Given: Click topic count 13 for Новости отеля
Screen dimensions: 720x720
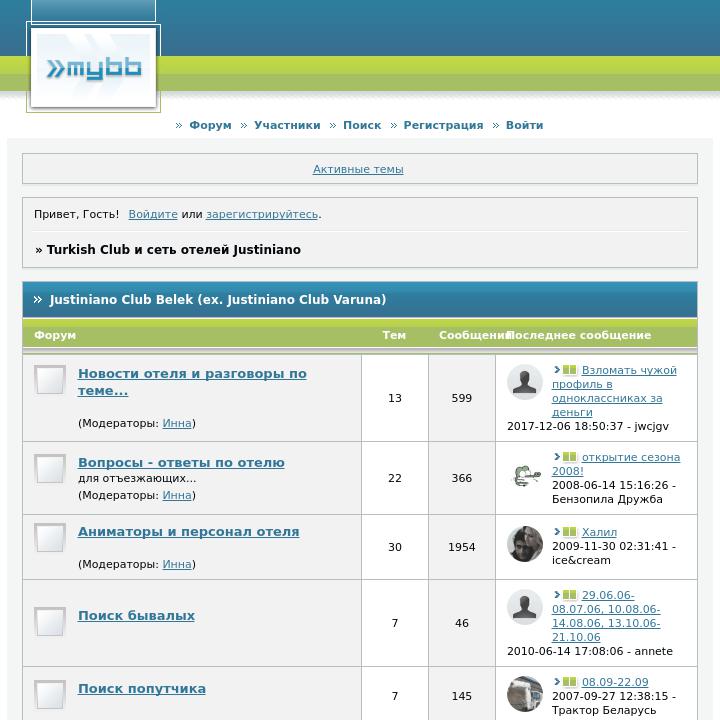Looking at the screenshot, I should click(395, 398).
